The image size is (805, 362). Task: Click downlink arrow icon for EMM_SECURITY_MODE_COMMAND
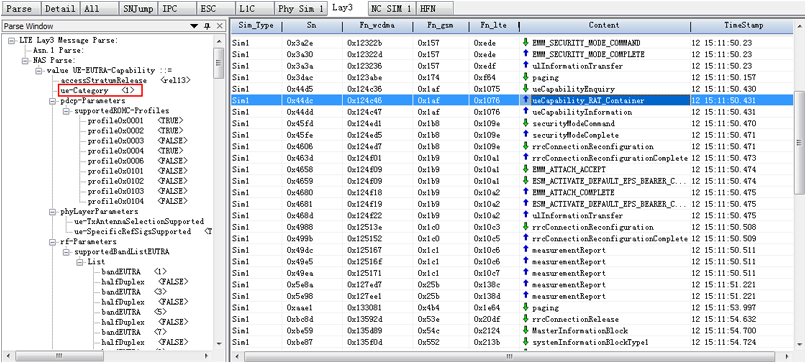click(525, 43)
